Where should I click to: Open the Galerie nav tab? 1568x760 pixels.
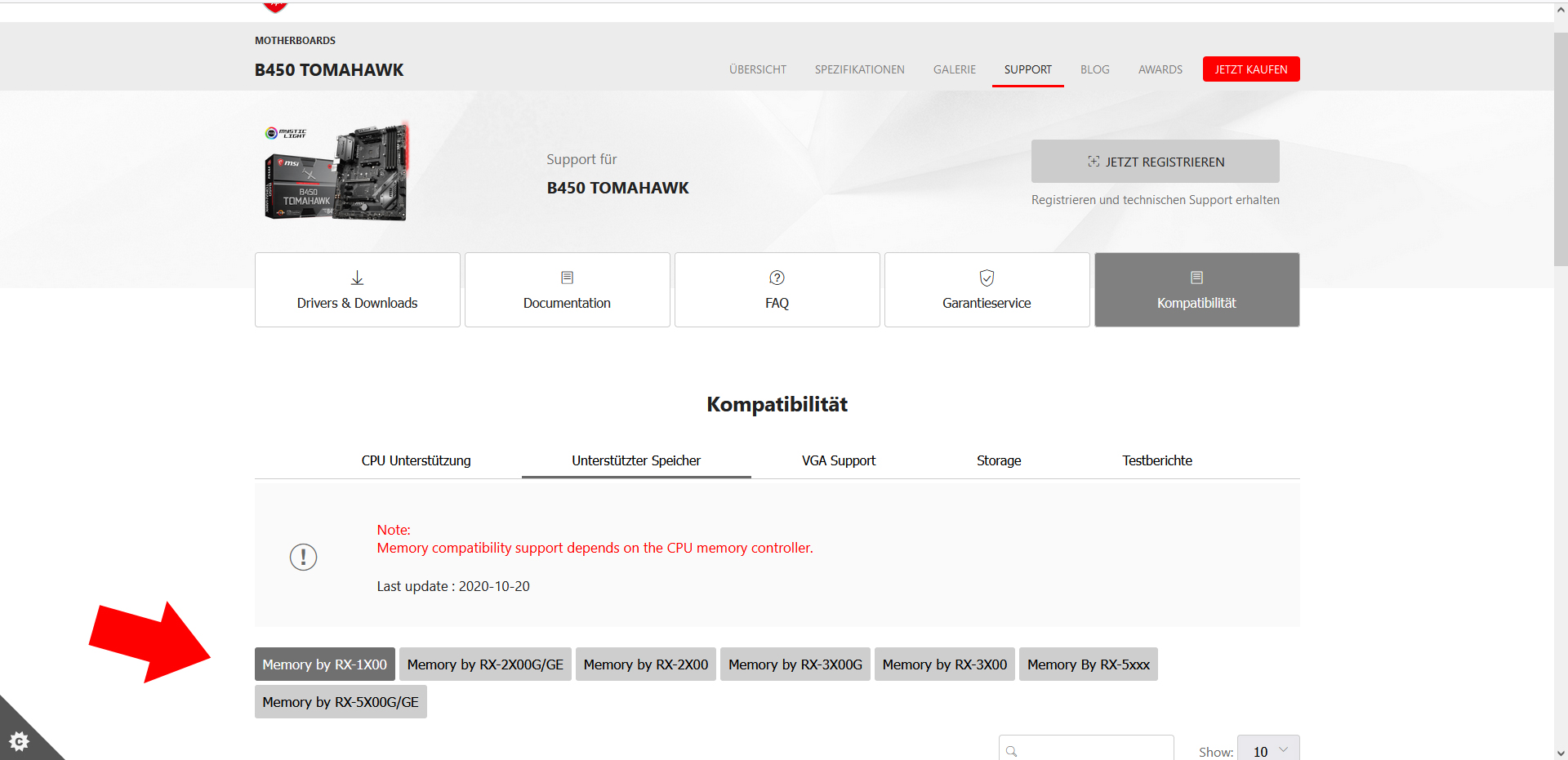955,69
